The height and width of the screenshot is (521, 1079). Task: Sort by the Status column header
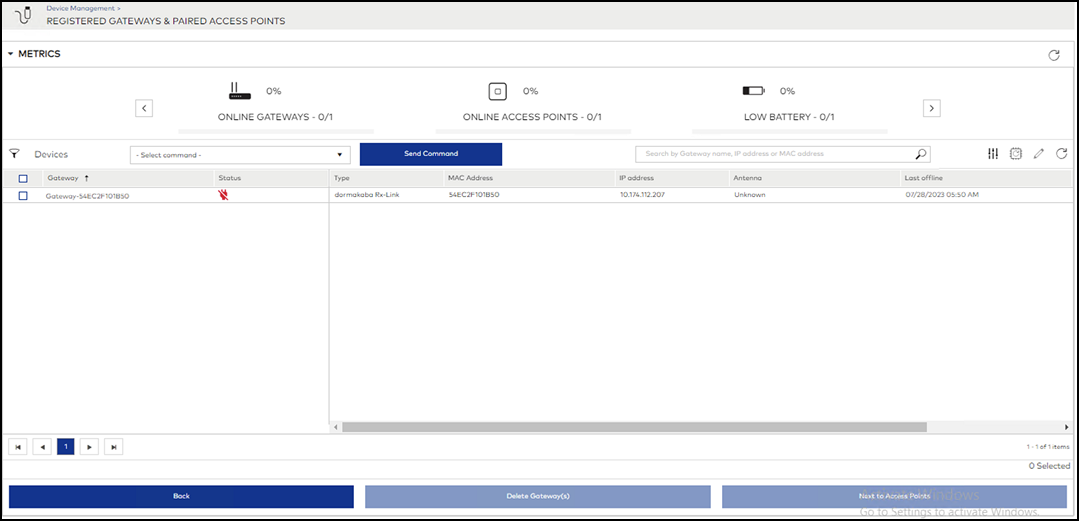pyautogui.click(x=230, y=178)
